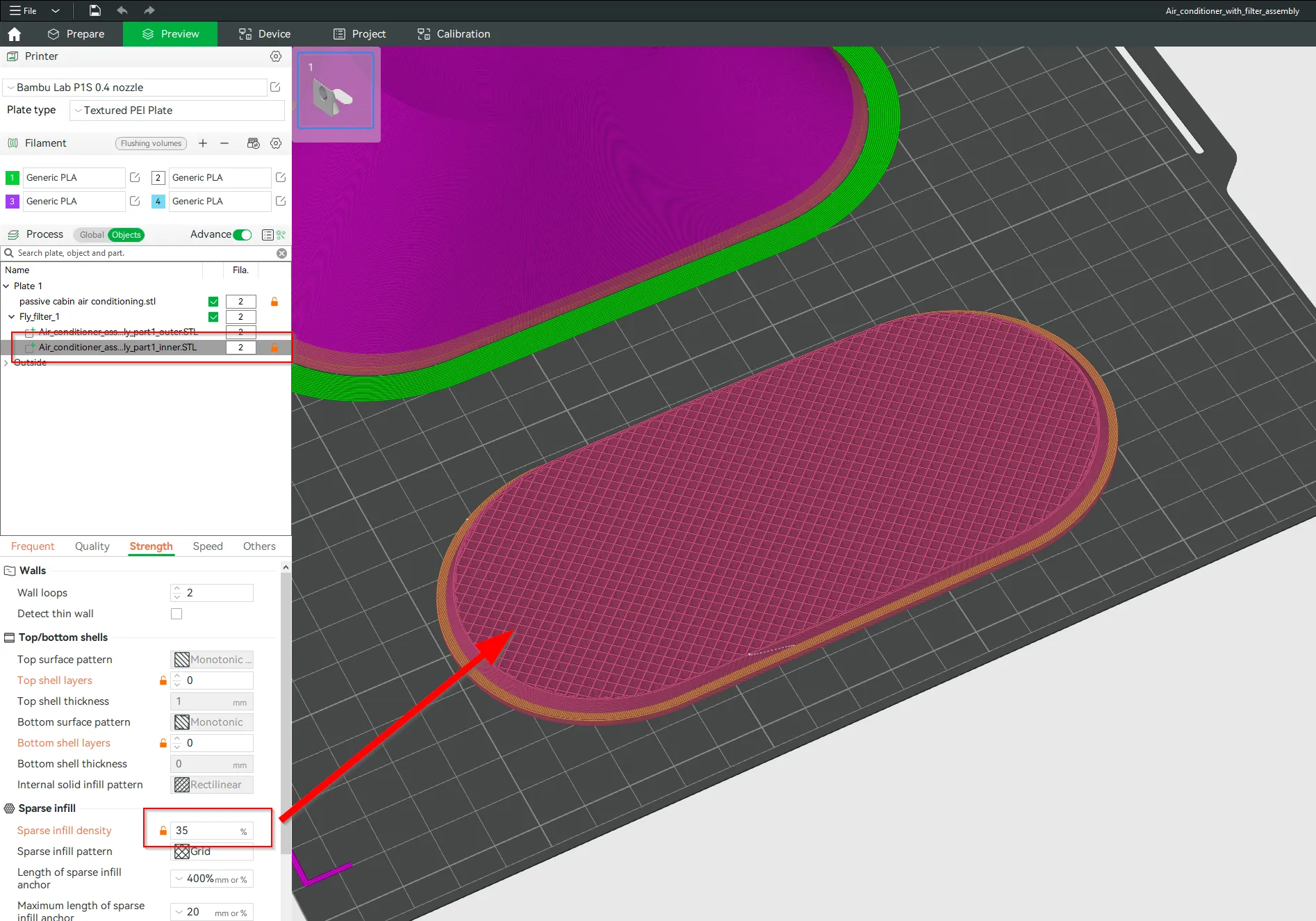Image resolution: width=1316 pixels, height=921 pixels.
Task: Select the Plate 1 thumbnail
Action: (x=336, y=90)
